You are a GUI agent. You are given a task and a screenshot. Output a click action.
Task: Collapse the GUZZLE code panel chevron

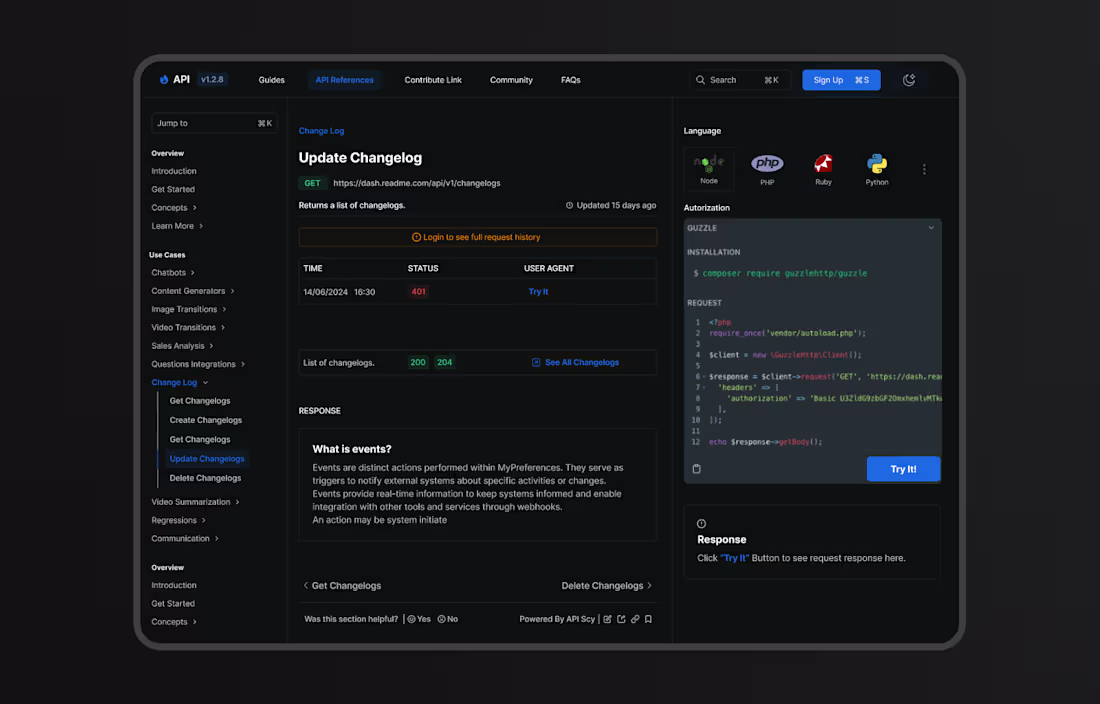931,227
